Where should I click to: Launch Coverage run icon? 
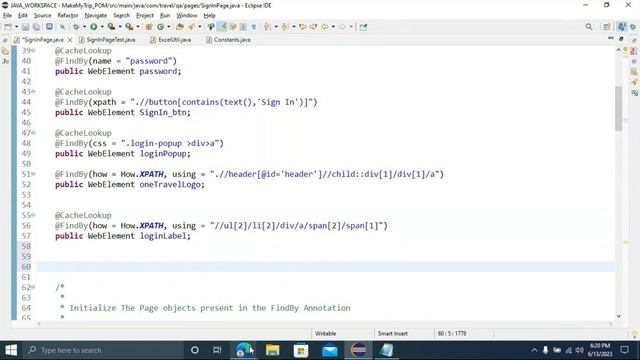[x=111, y=27]
